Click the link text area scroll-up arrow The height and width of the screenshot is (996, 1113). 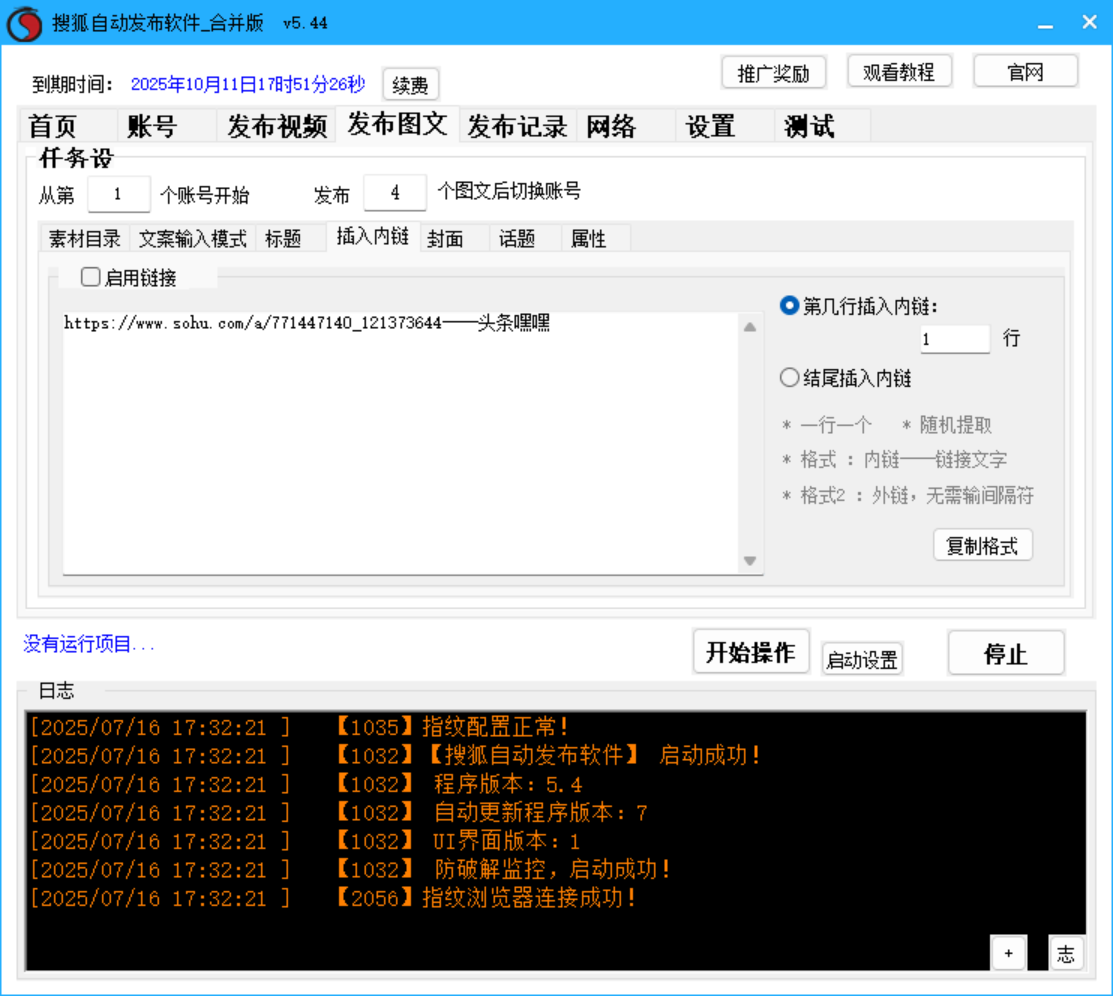point(750,327)
